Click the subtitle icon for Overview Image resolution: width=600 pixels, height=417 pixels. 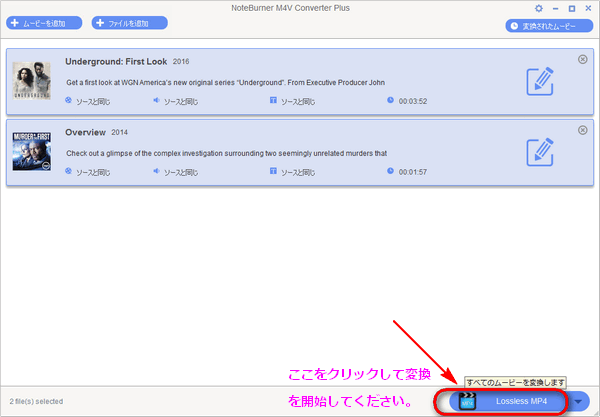click(273, 171)
